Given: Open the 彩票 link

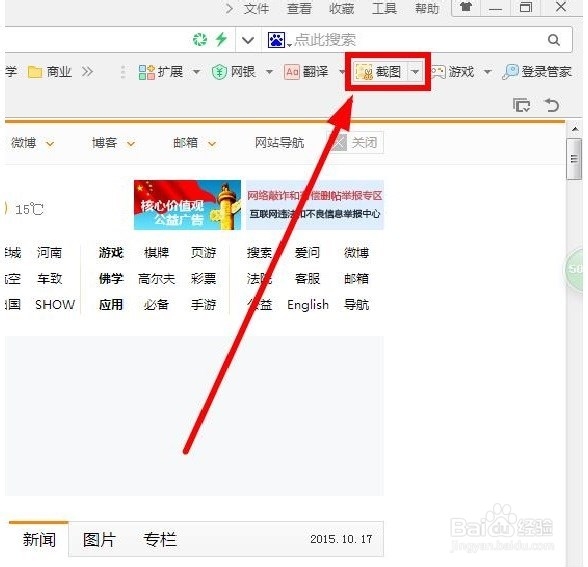Looking at the screenshot, I should [x=203, y=279].
